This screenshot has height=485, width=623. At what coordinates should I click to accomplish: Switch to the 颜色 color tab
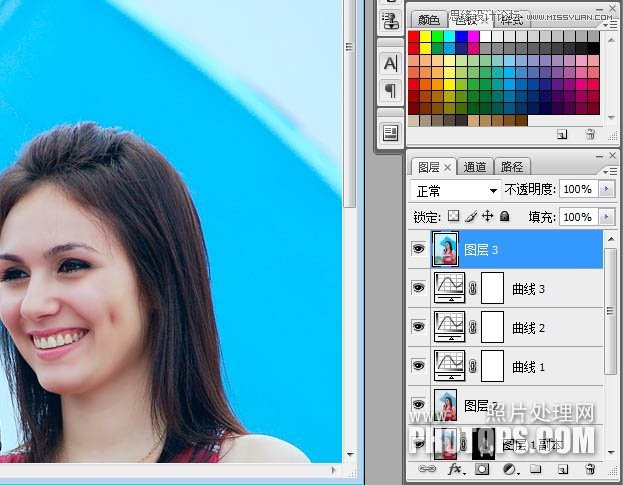tap(429, 20)
